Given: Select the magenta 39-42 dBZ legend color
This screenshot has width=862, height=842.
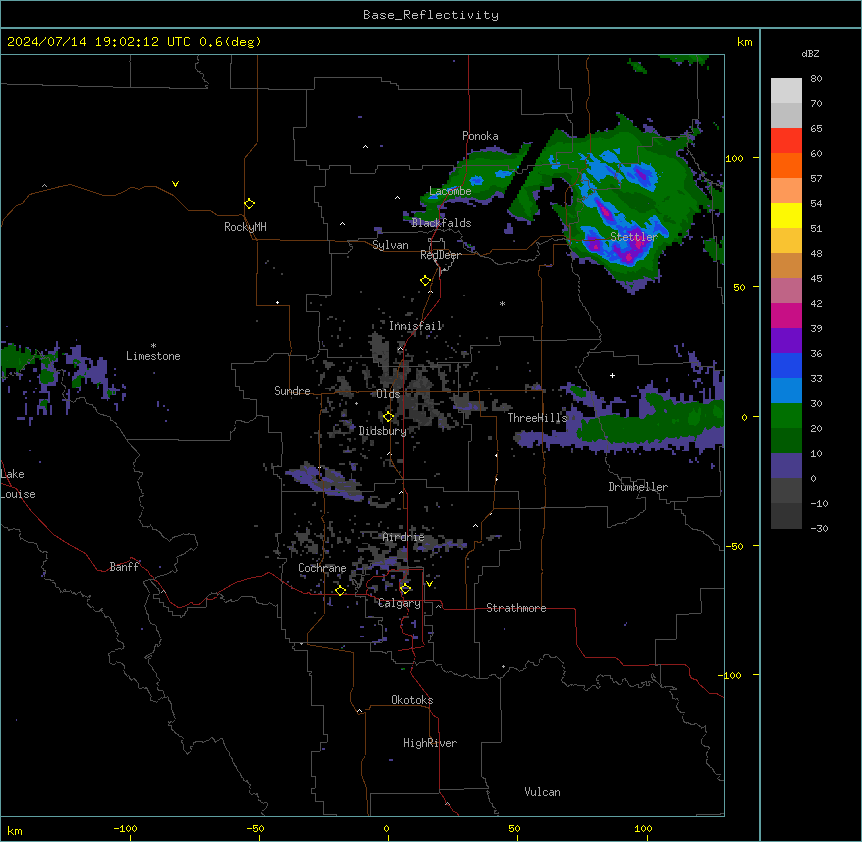Looking at the screenshot, I should click(x=786, y=315).
